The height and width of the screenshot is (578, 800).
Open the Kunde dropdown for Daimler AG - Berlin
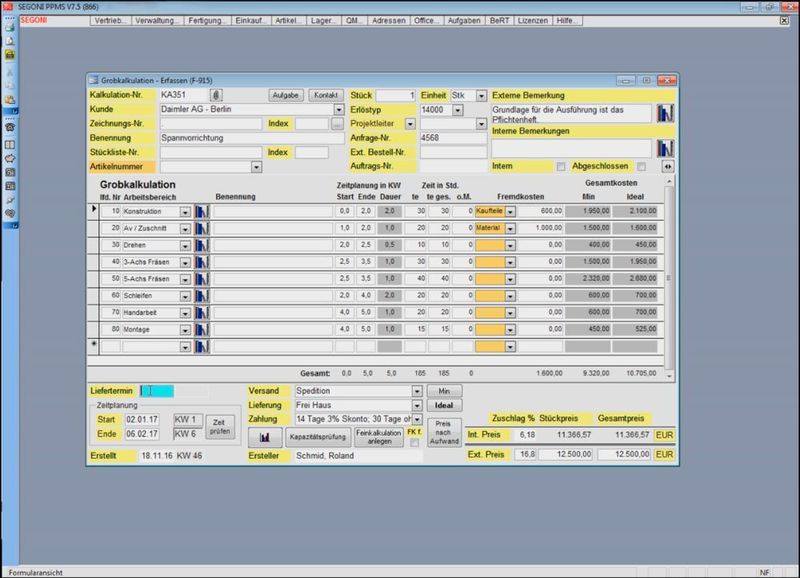[339, 110]
